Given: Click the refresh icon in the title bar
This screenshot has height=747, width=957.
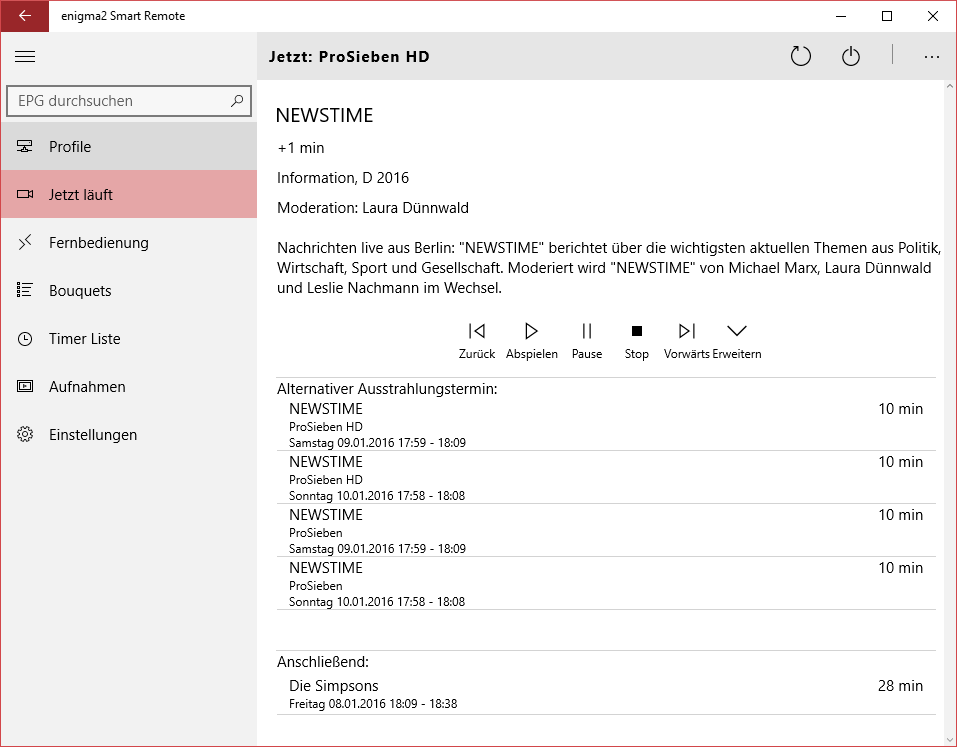Looking at the screenshot, I should (800, 57).
